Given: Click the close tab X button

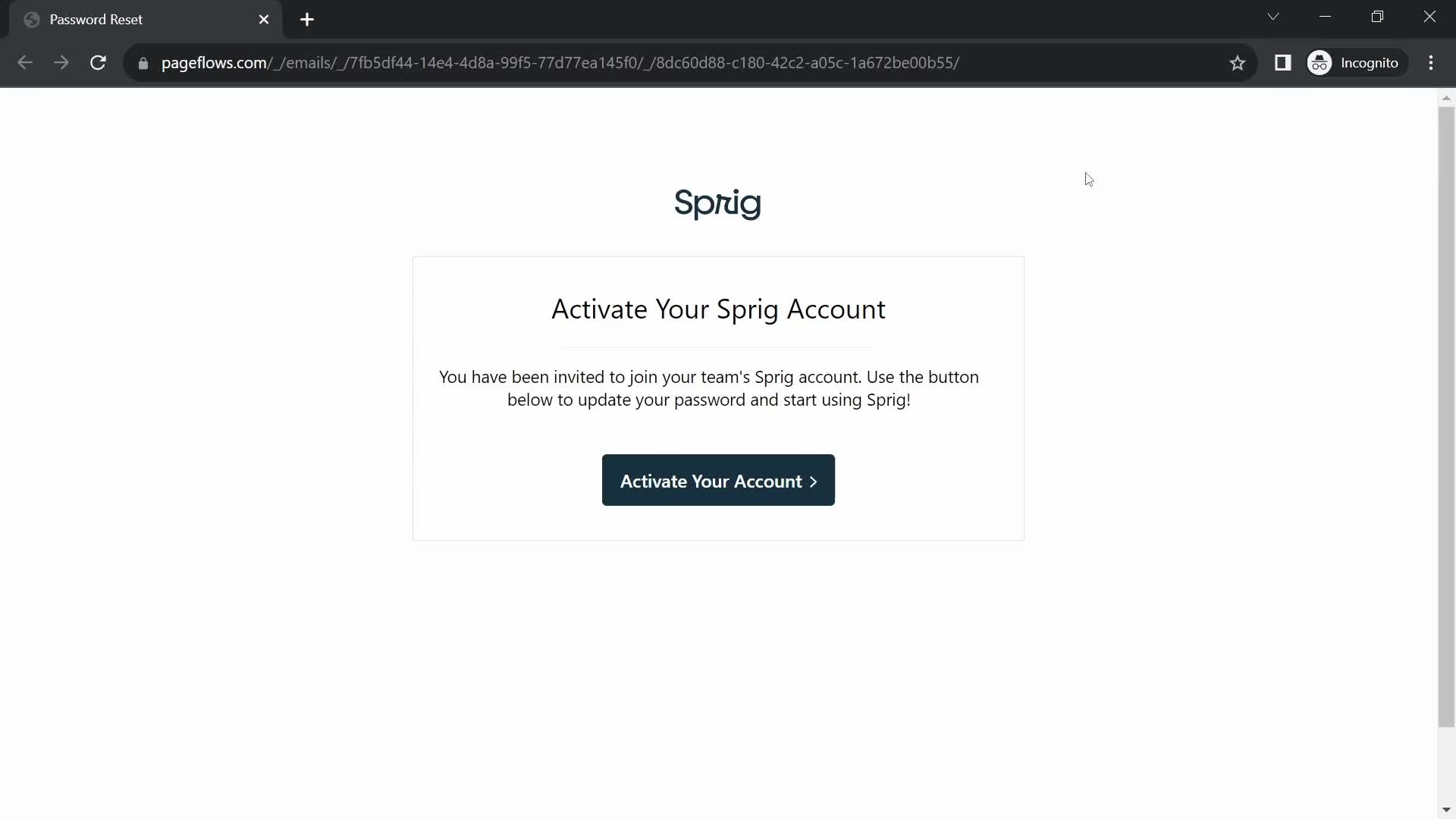Looking at the screenshot, I should (x=263, y=19).
